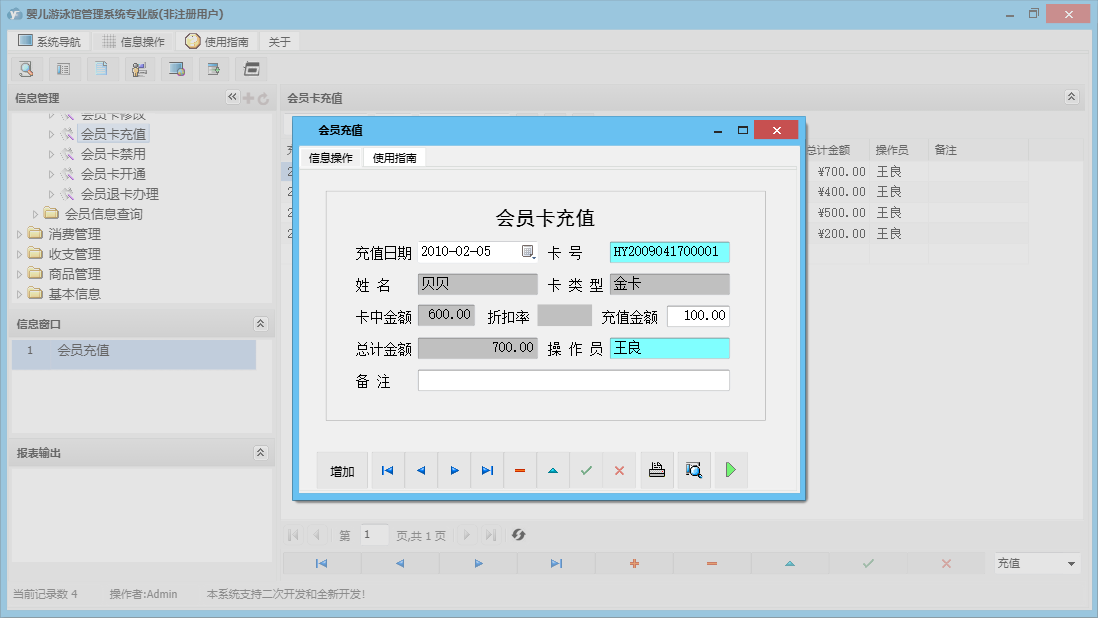The height and width of the screenshot is (618, 1098).
Task: Select the operator management icon on the toolbar
Action: (139, 68)
